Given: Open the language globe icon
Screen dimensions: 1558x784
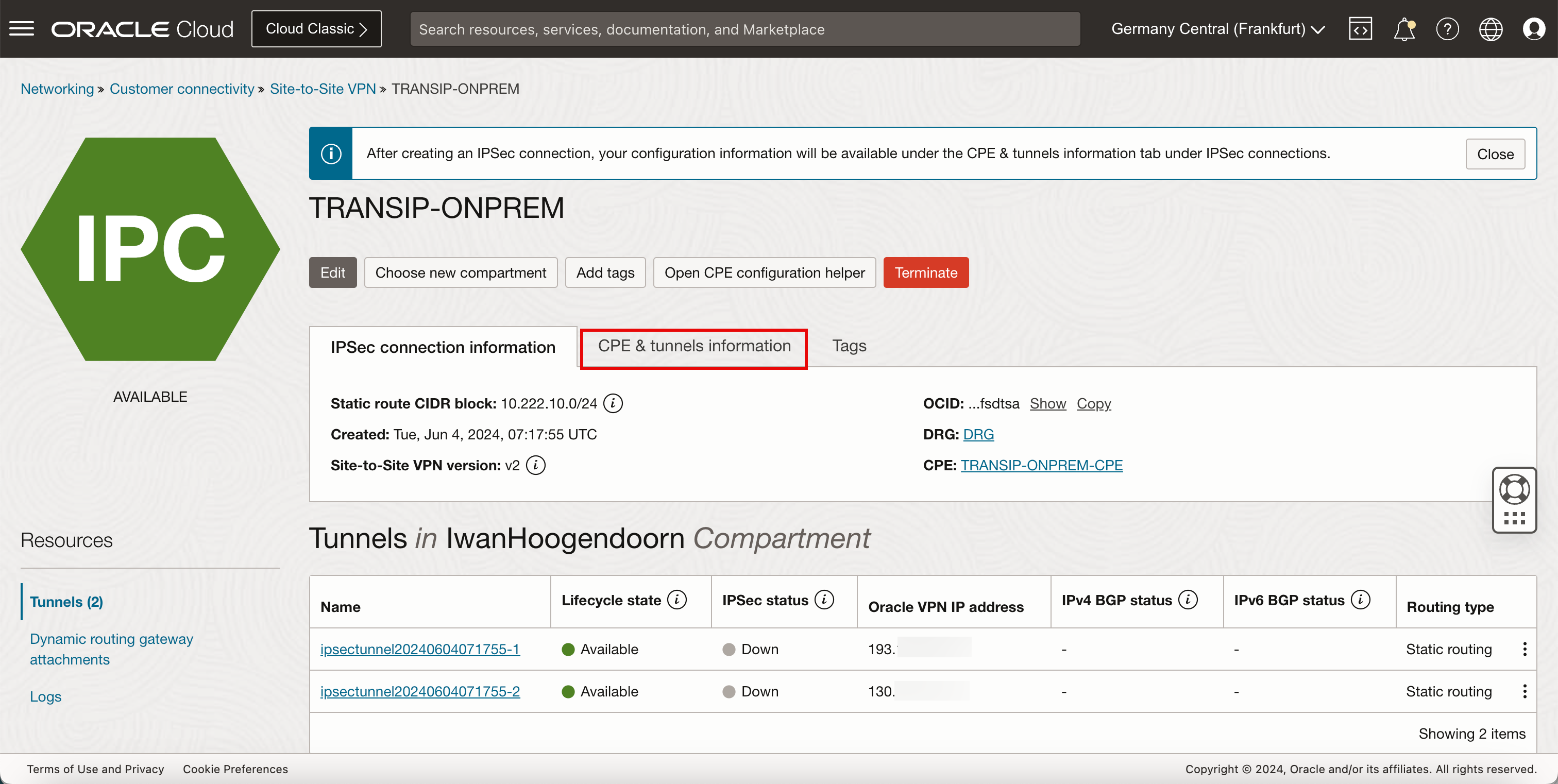Looking at the screenshot, I should (1491, 28).
